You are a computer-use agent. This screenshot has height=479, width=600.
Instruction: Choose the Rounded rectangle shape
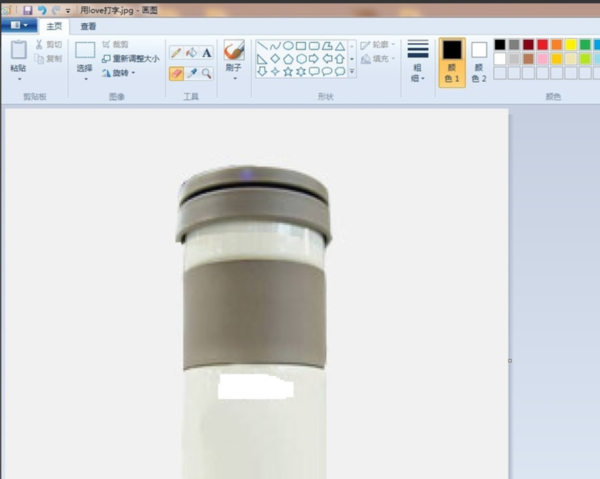point(314,46)
